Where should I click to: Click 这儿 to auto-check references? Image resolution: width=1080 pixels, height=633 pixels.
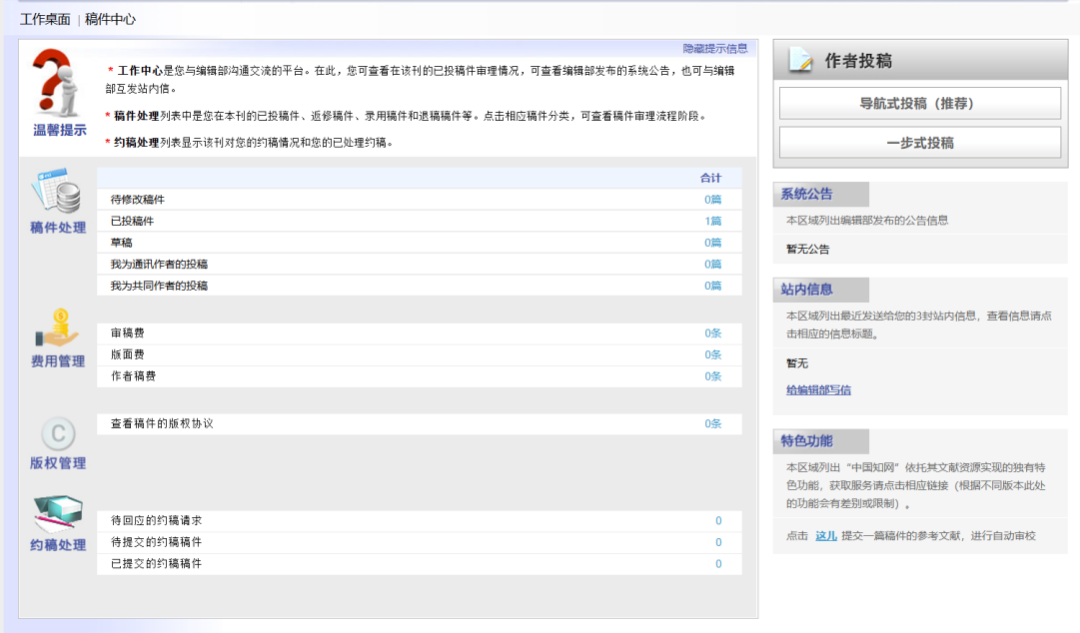click(x=824, y=535)
